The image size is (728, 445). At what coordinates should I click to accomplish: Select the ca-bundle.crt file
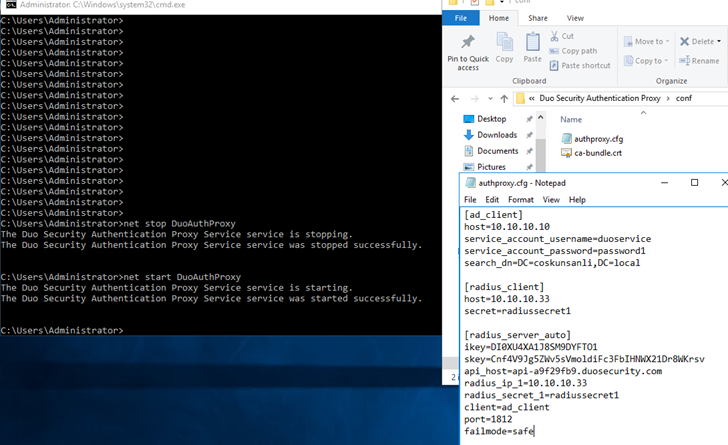pyautogui.click(x=592, y=153)
